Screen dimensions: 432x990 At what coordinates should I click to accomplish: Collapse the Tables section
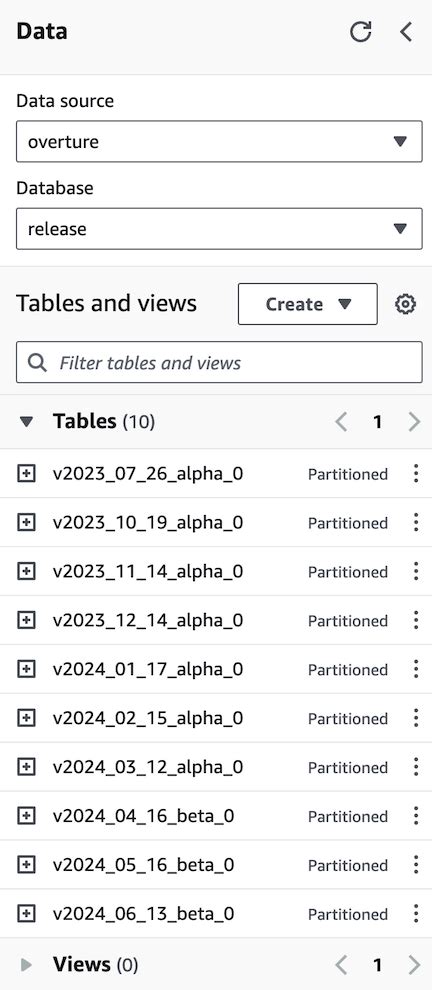26,422
